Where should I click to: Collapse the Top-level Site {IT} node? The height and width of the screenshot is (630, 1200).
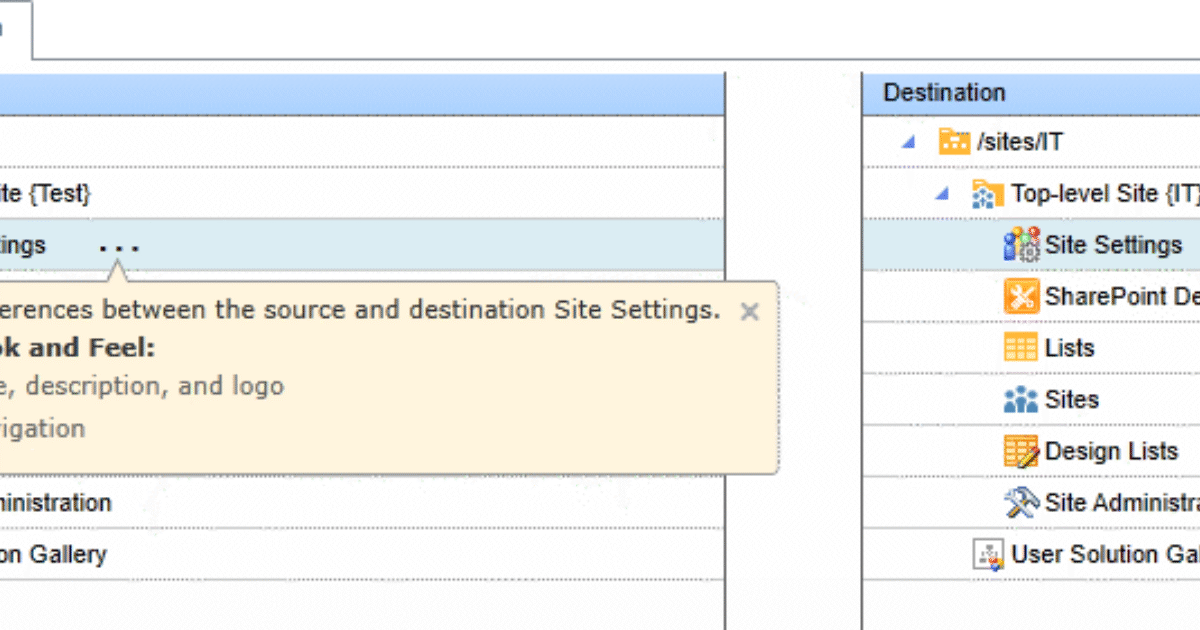tap(941, 193)
